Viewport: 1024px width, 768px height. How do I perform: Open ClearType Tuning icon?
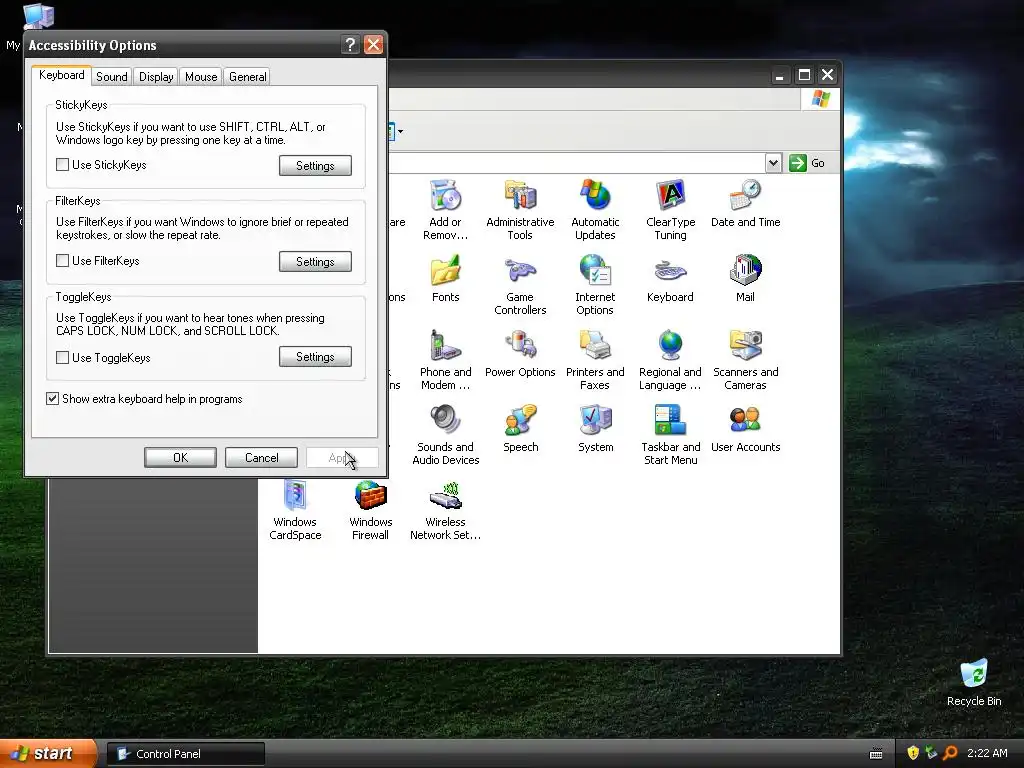coord(670,209)
